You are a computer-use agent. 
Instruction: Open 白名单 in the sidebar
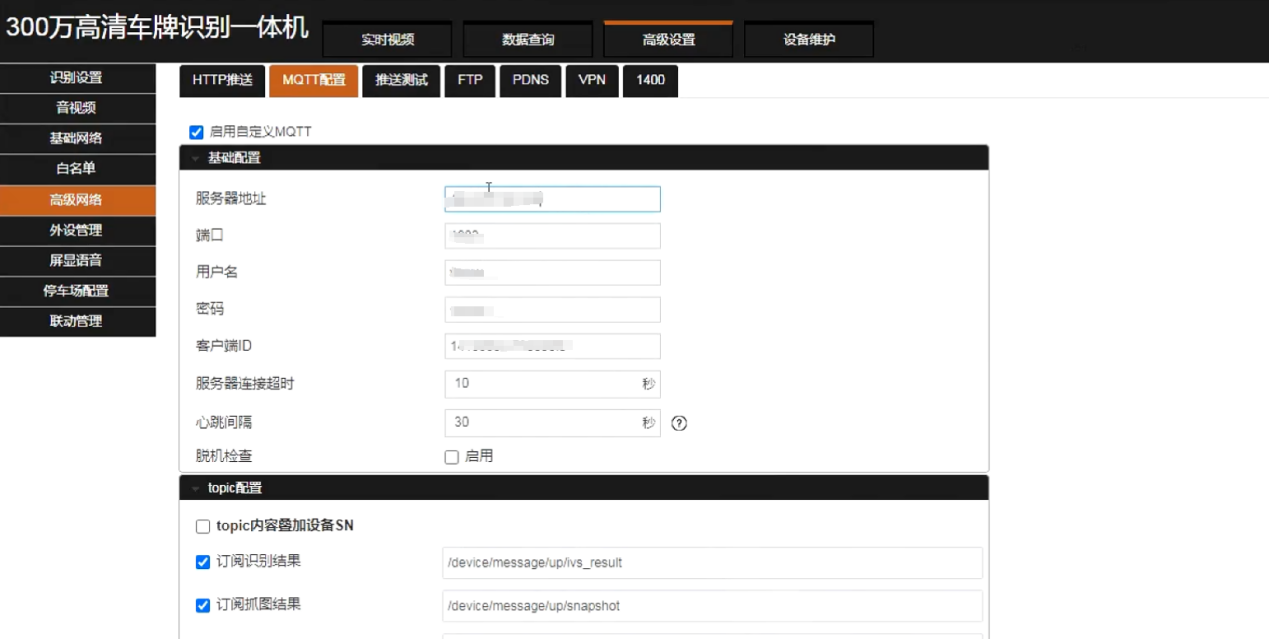[77, 169]
